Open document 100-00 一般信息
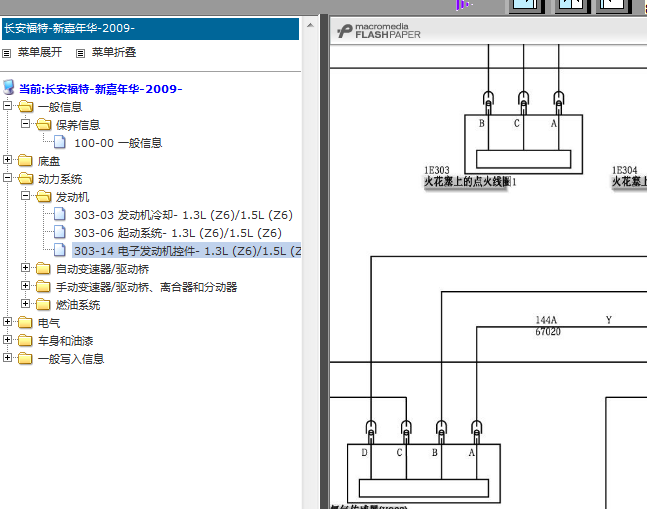 coord(118,143)
